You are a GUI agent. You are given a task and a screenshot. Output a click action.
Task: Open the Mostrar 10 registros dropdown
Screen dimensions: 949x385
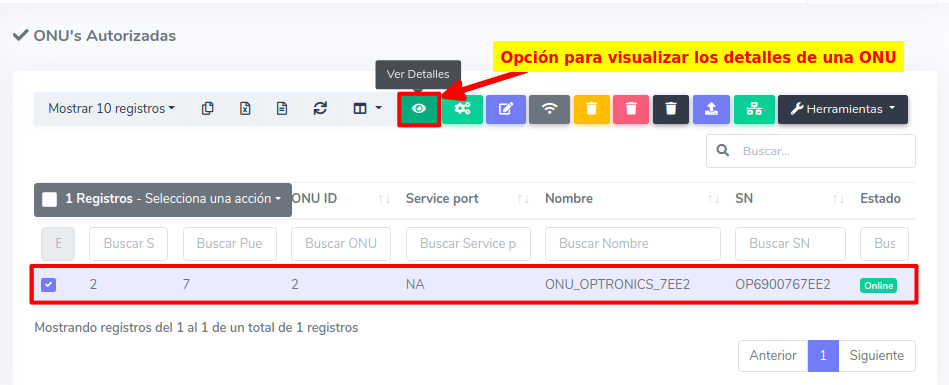coord(111,108)
